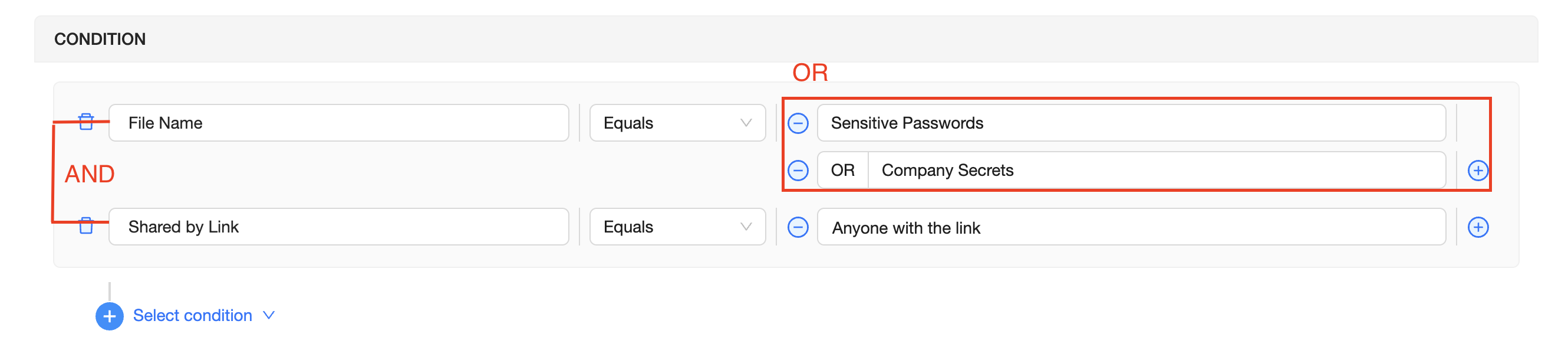The height and width of the screenshot is (347, 1568).
Task: Remove the Company Secrets OR value
Action: pos(798,170)
